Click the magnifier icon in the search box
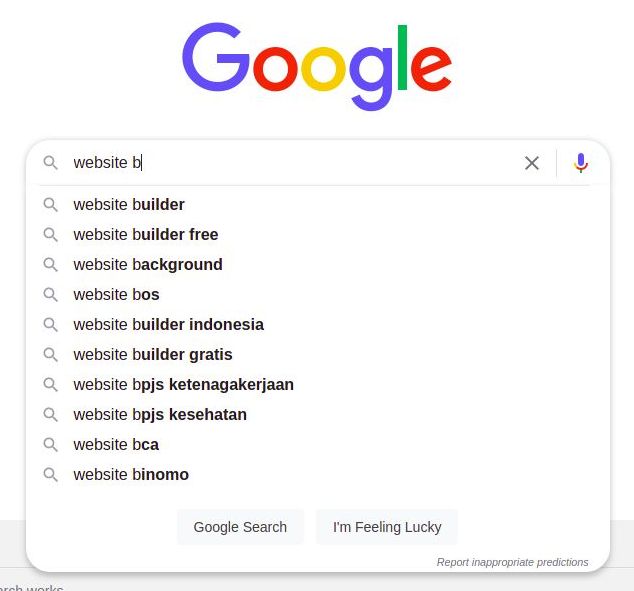Screen dimensions: 634x591 click(51, 163)
